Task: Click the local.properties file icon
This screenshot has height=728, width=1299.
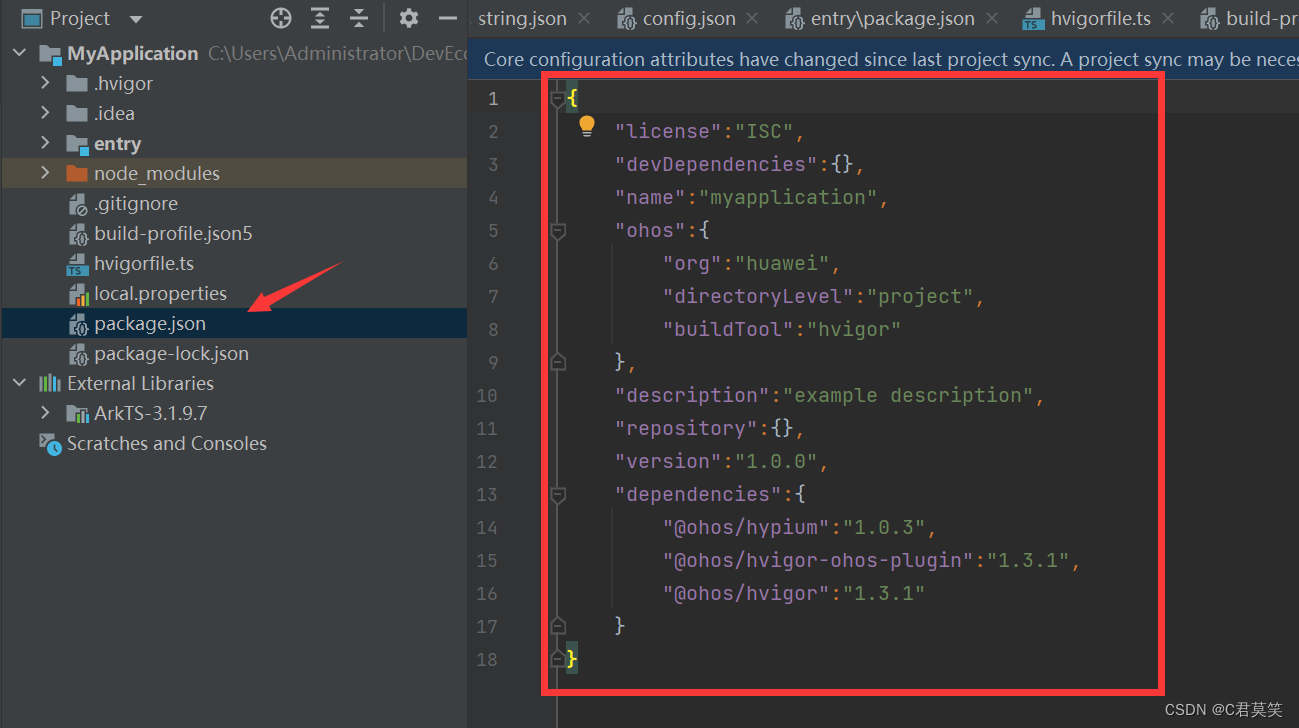Action: click(x=78, y=294)
